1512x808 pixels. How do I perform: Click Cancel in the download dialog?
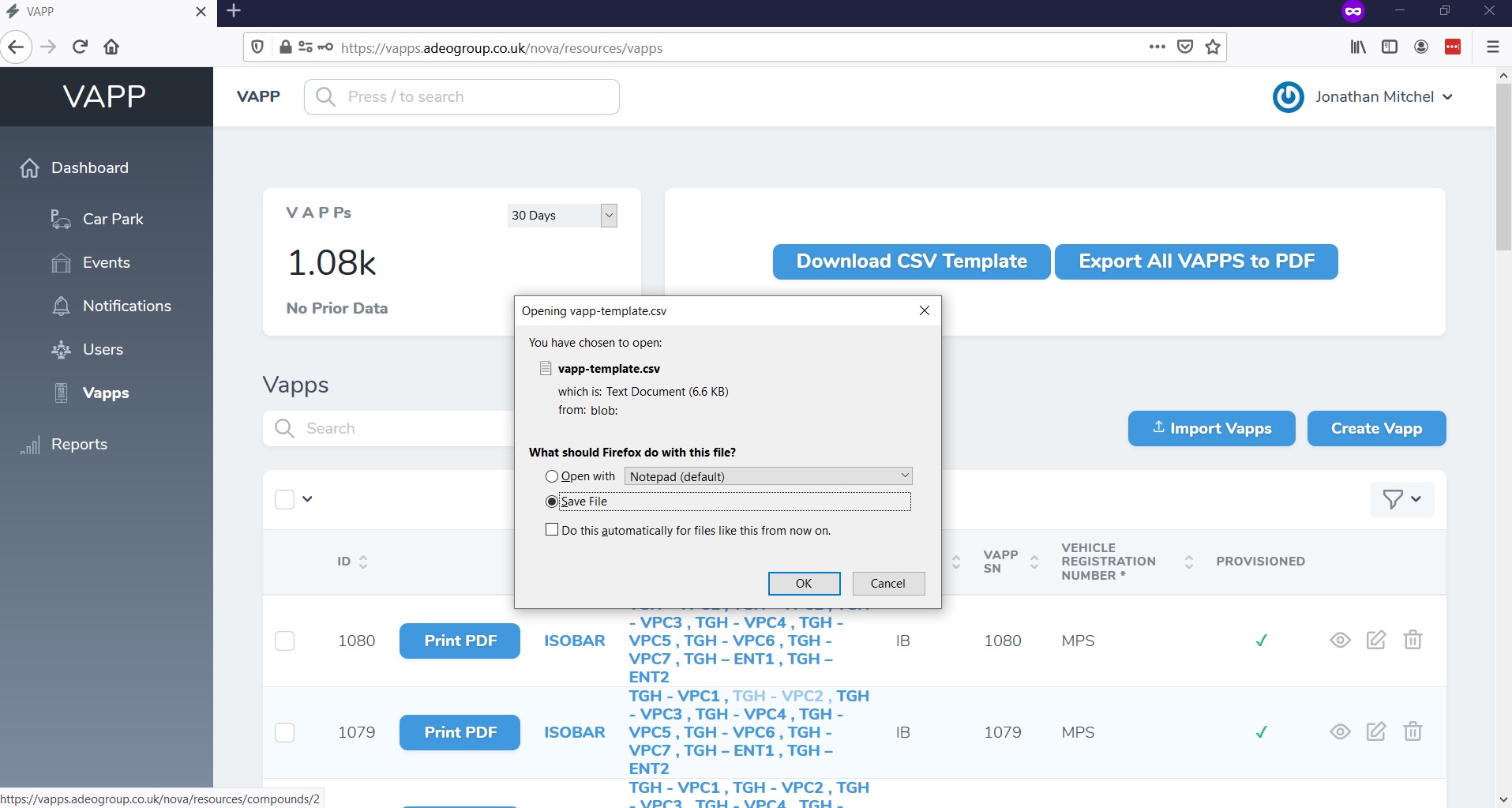888,584
